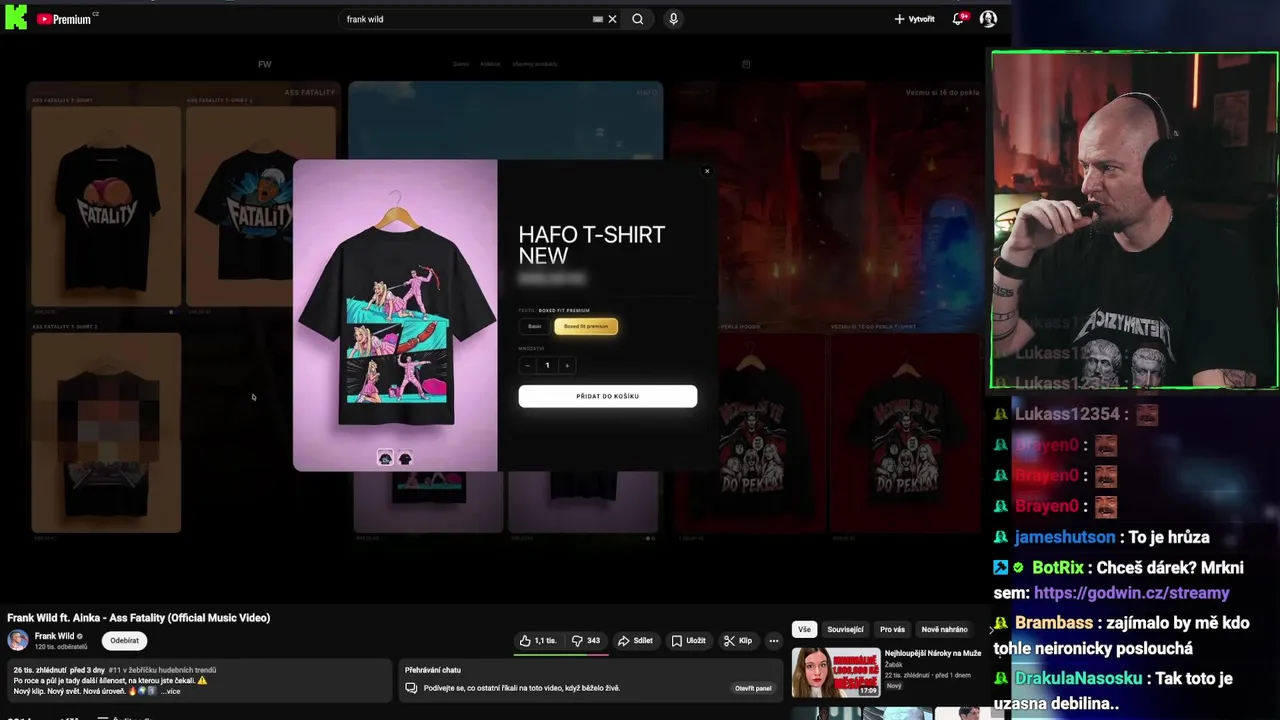The height and width of the screenshot is (720, 1280).
Task: Click the Sdílet share button
Action: coord(635,641)
